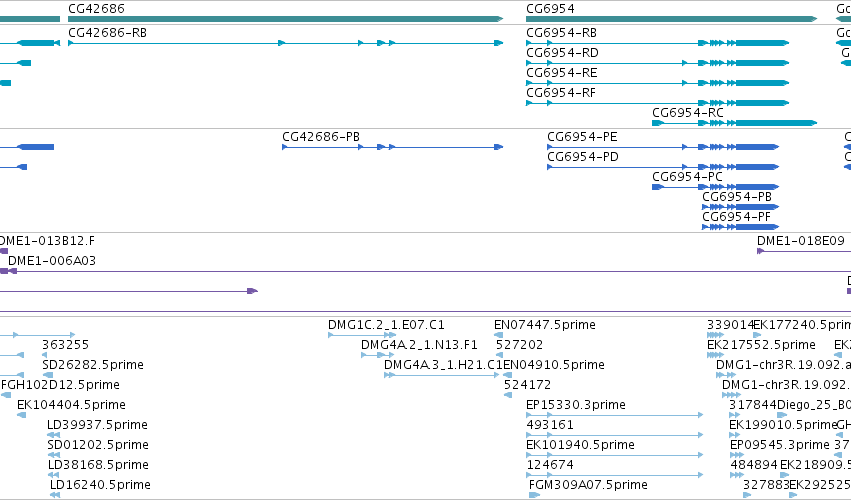Select EST EP09545.3prime
The height and width of the screenshot is (500, 851).
(780, 445)
